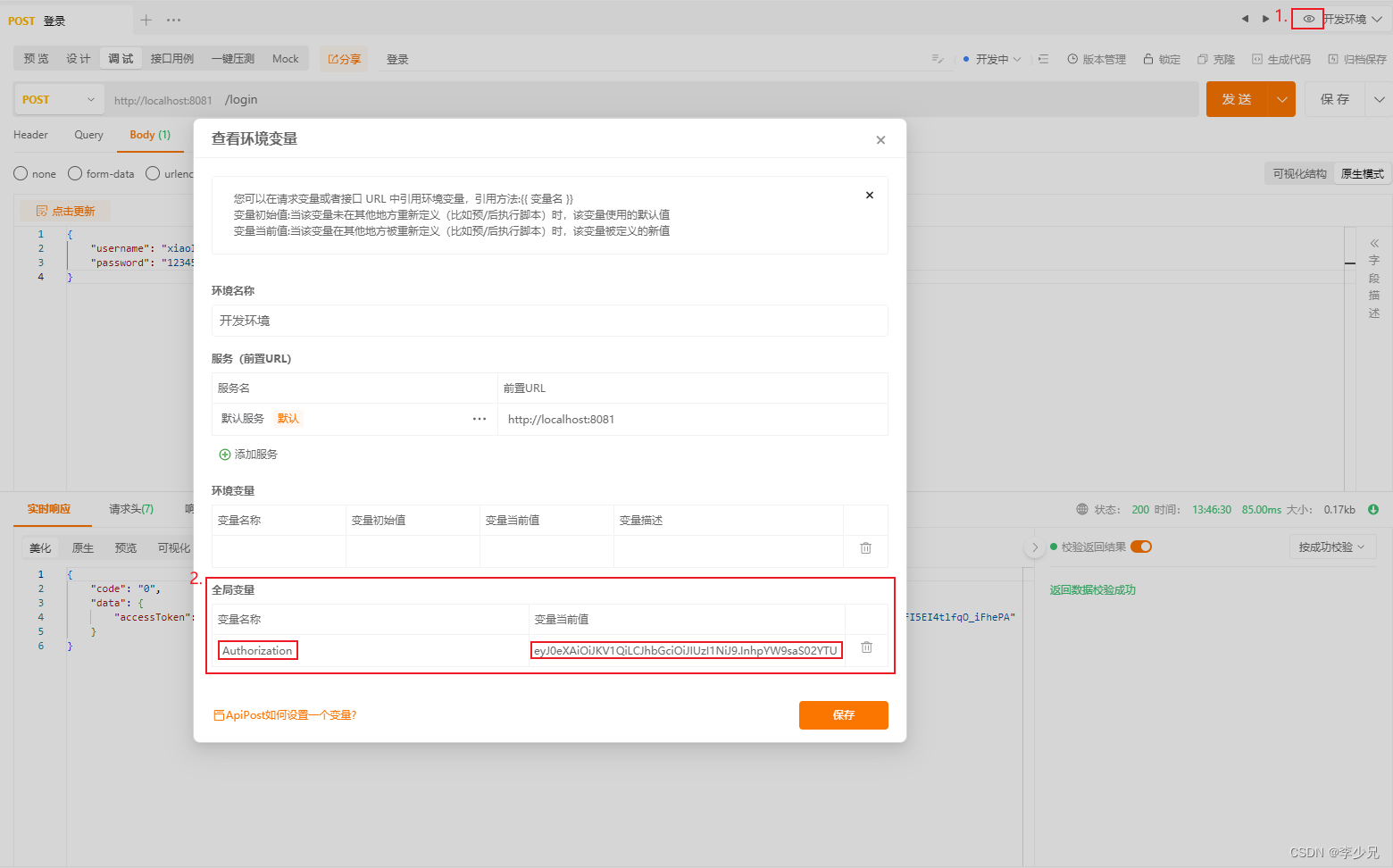Image resolution: width=1393 pixels, height=868 pixels.
Task: Open the 实时响应 response tab
Action: click(x=51, y=508)
